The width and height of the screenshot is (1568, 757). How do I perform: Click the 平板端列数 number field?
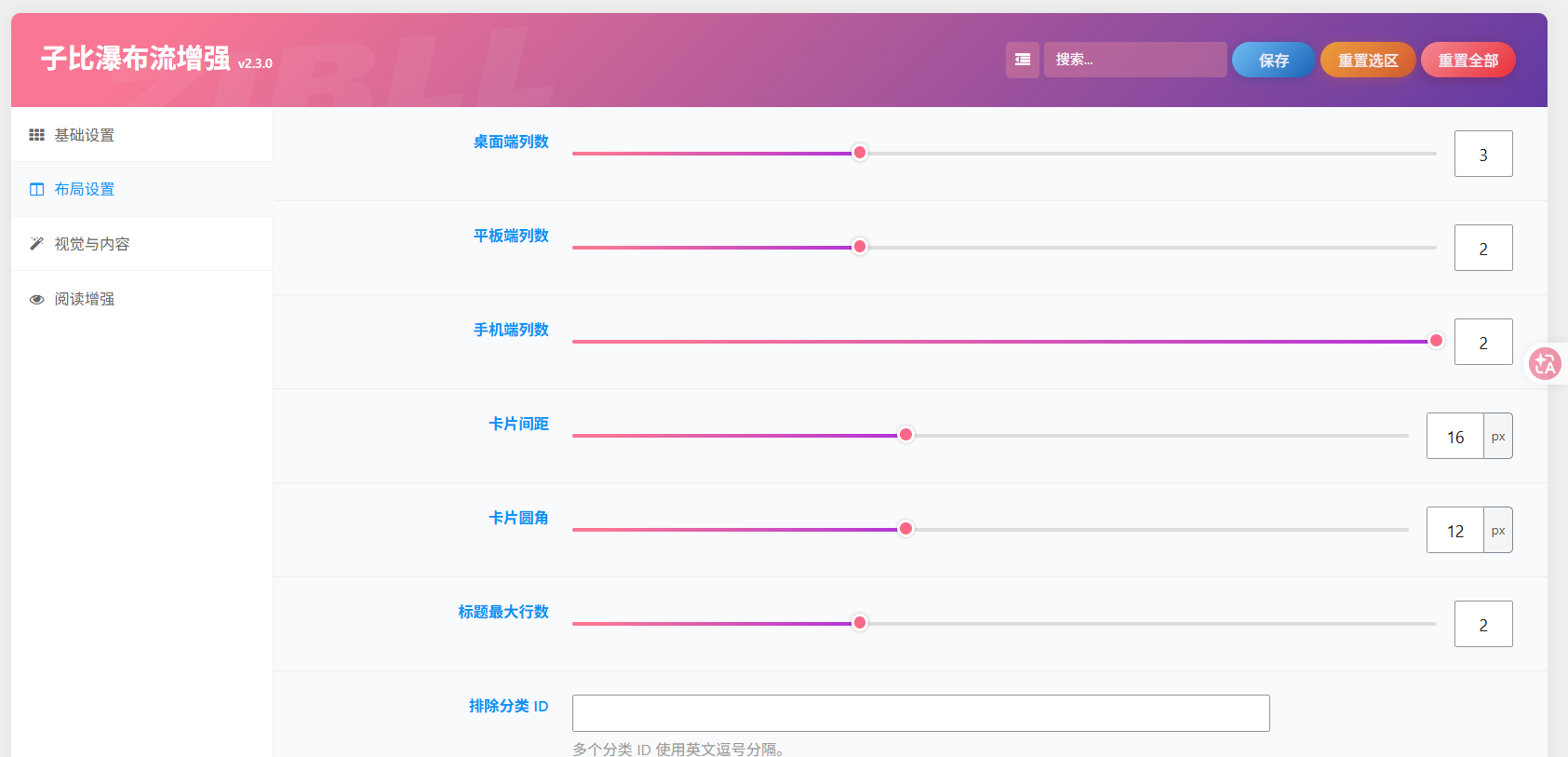pos(1483,248)
